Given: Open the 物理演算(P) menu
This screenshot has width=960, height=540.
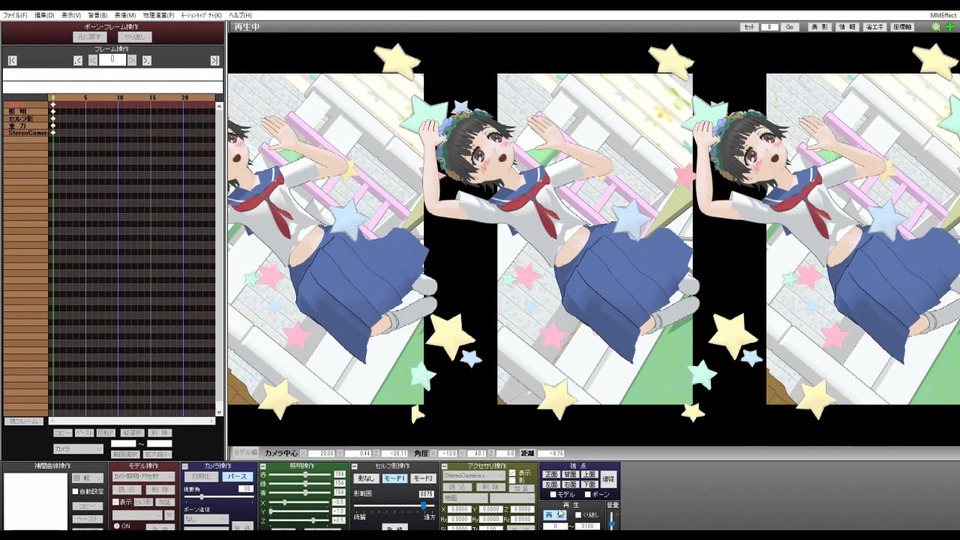Looking at the screenshot, I should click(159, 15).
